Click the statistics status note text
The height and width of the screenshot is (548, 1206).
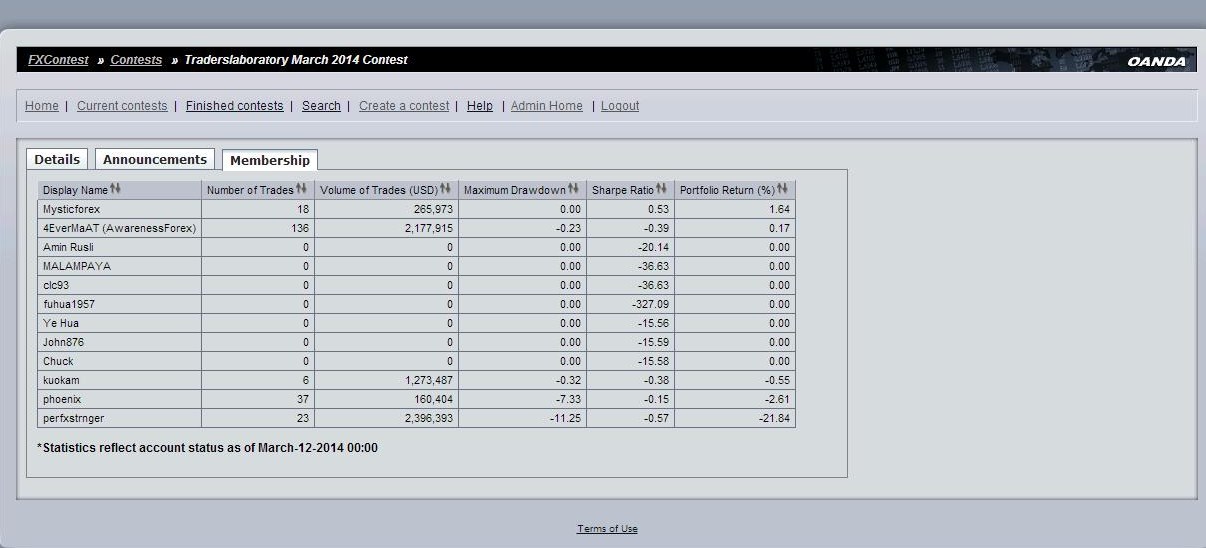click(x=207, y=448)
